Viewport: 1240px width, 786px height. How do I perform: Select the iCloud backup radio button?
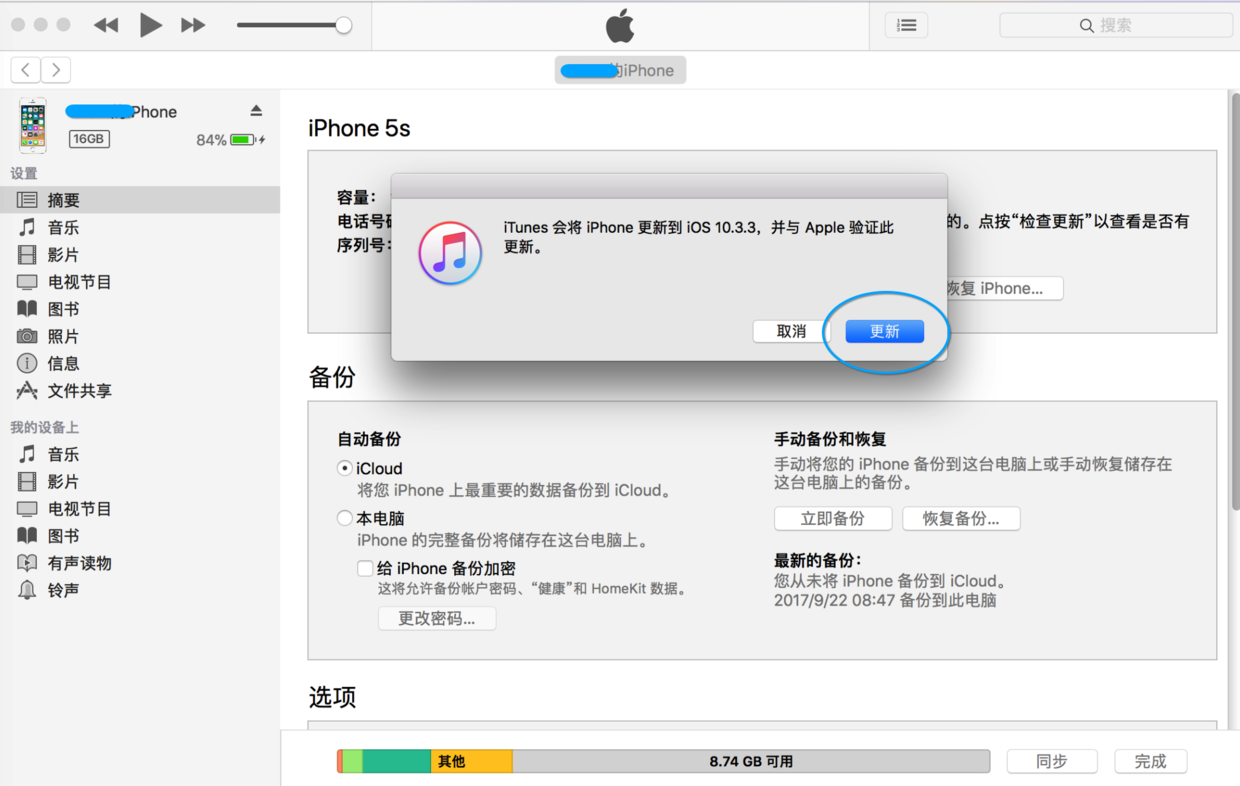coord(345,468)
